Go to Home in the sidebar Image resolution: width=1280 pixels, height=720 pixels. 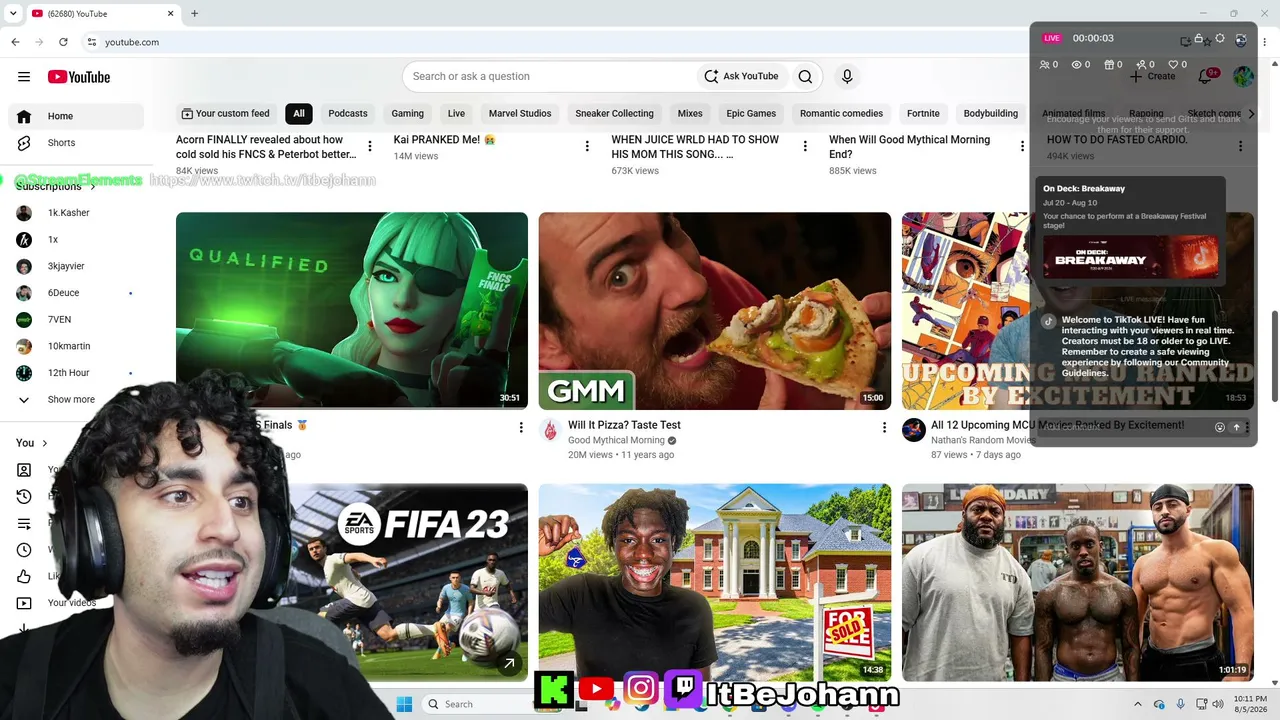(x=76, y=116)
